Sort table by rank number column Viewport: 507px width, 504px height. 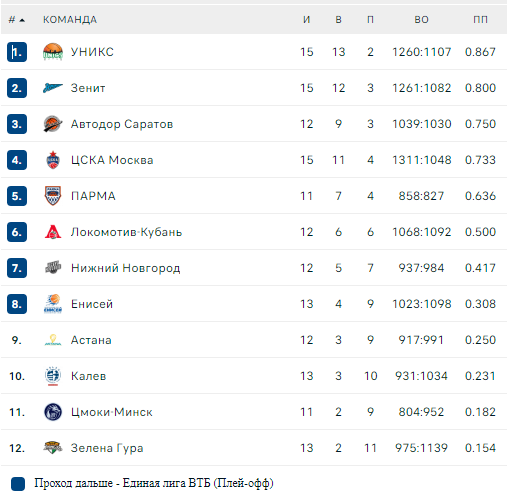point(16,20)
